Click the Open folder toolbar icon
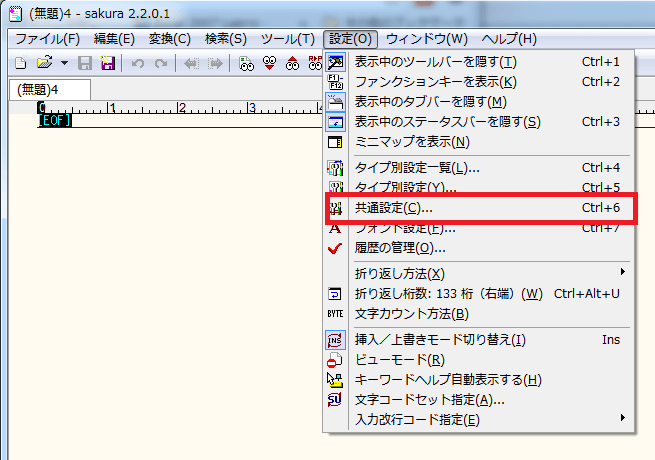Screen dimensions: 655x460 pyautogui.click(x=44, y=63)
